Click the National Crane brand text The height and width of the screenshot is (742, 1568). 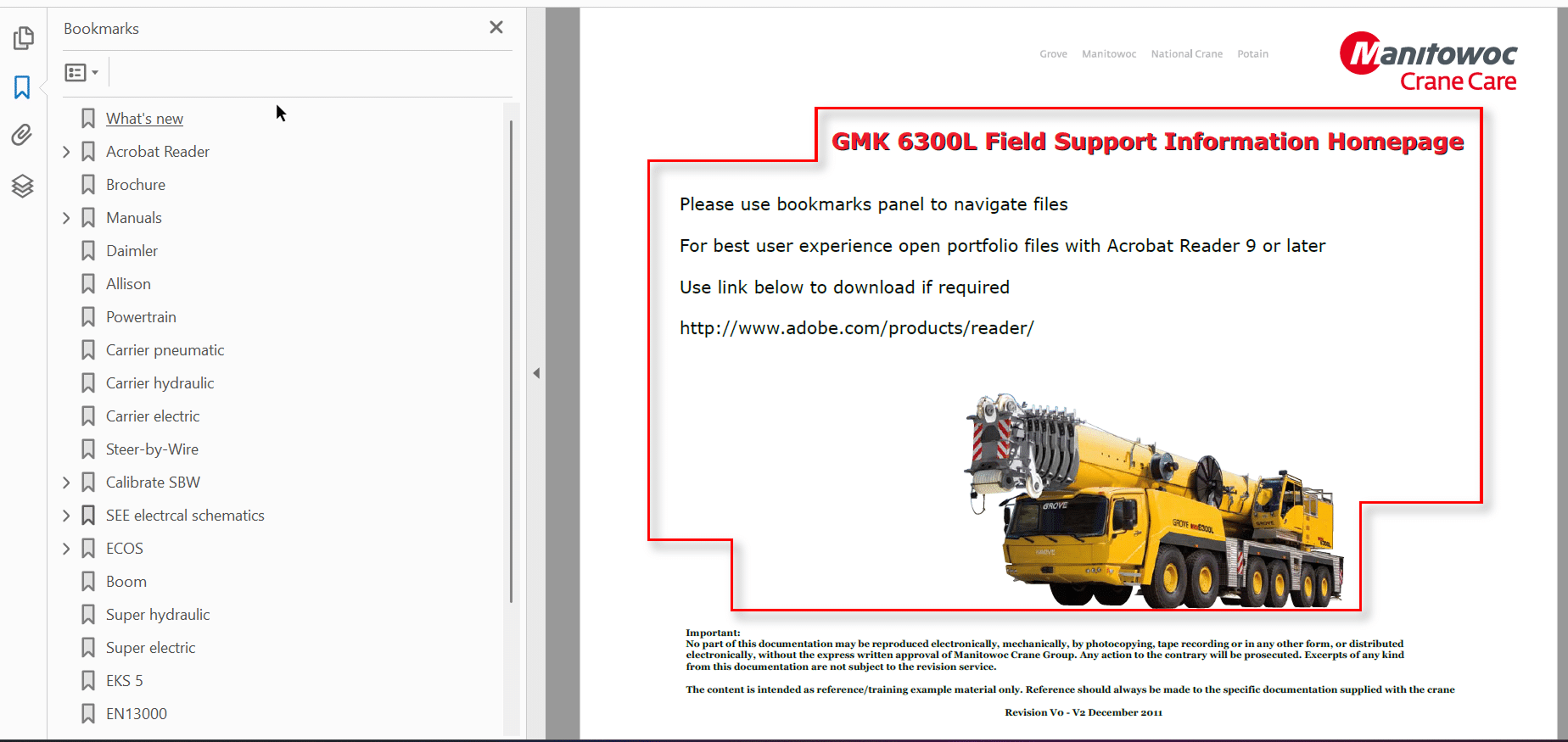(x=1187, y=54)
